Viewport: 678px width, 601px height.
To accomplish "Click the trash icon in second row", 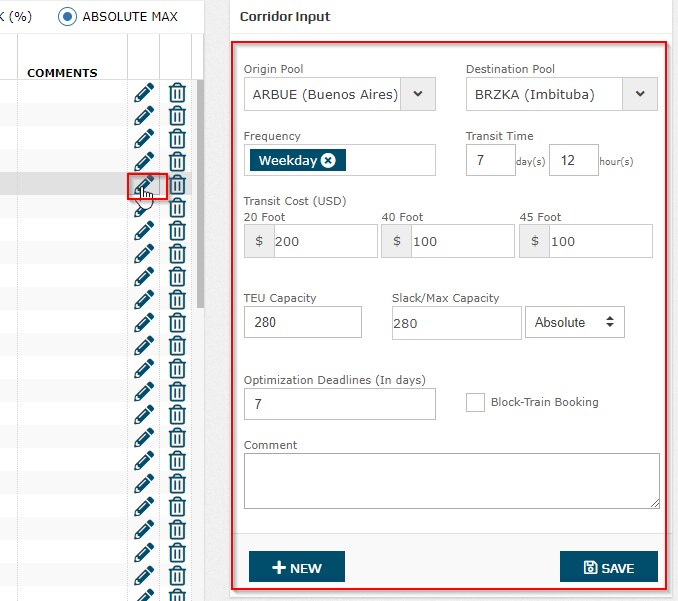I will 177,115.
